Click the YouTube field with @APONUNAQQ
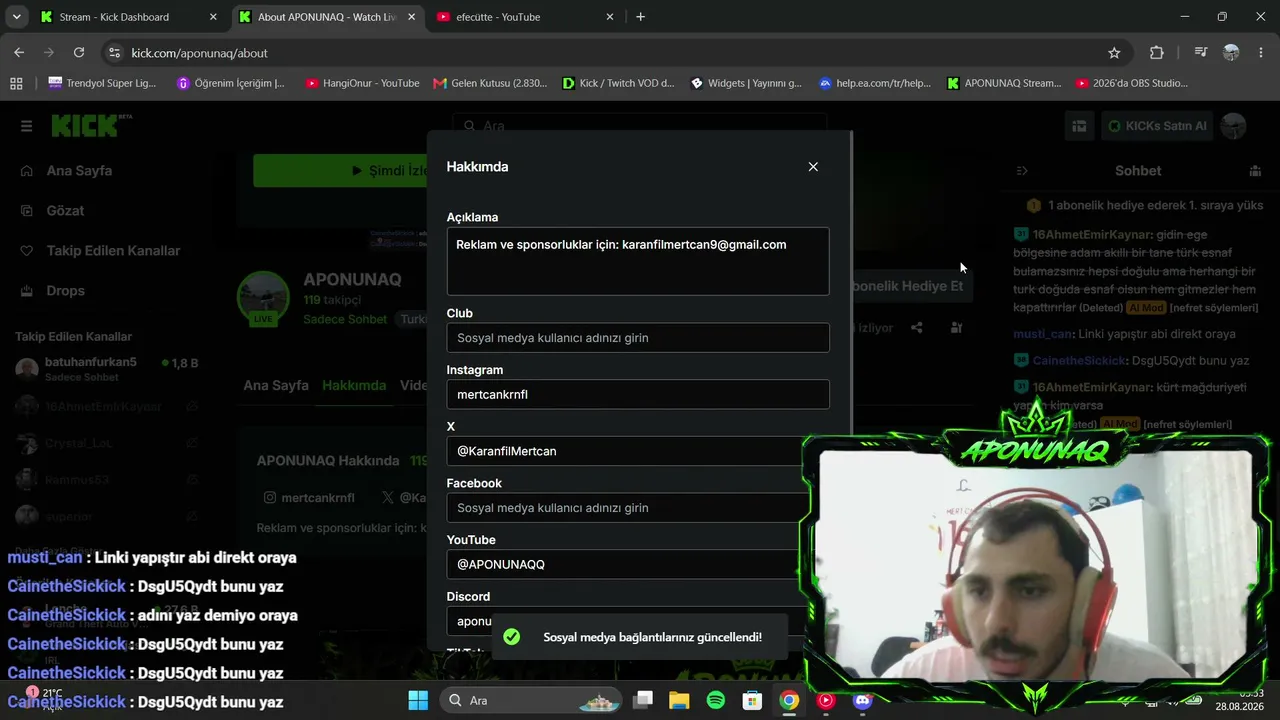The image size is (1280, 720). point(638,564)
